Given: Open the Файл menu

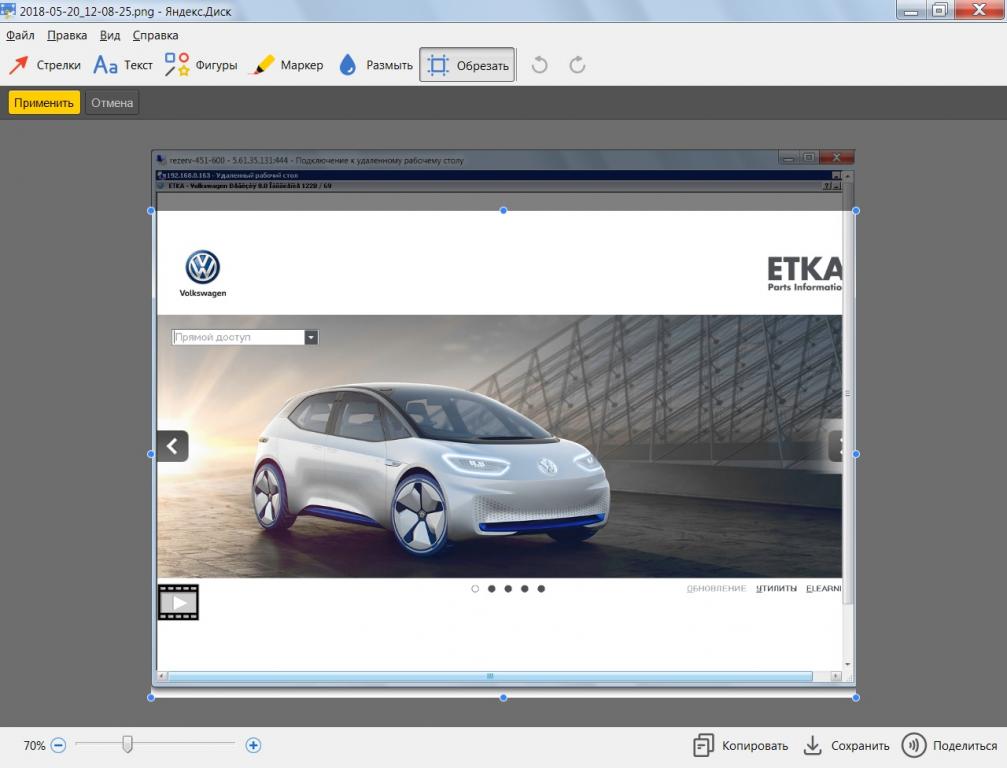Looking at the screenshot, I should coord(20,35).
